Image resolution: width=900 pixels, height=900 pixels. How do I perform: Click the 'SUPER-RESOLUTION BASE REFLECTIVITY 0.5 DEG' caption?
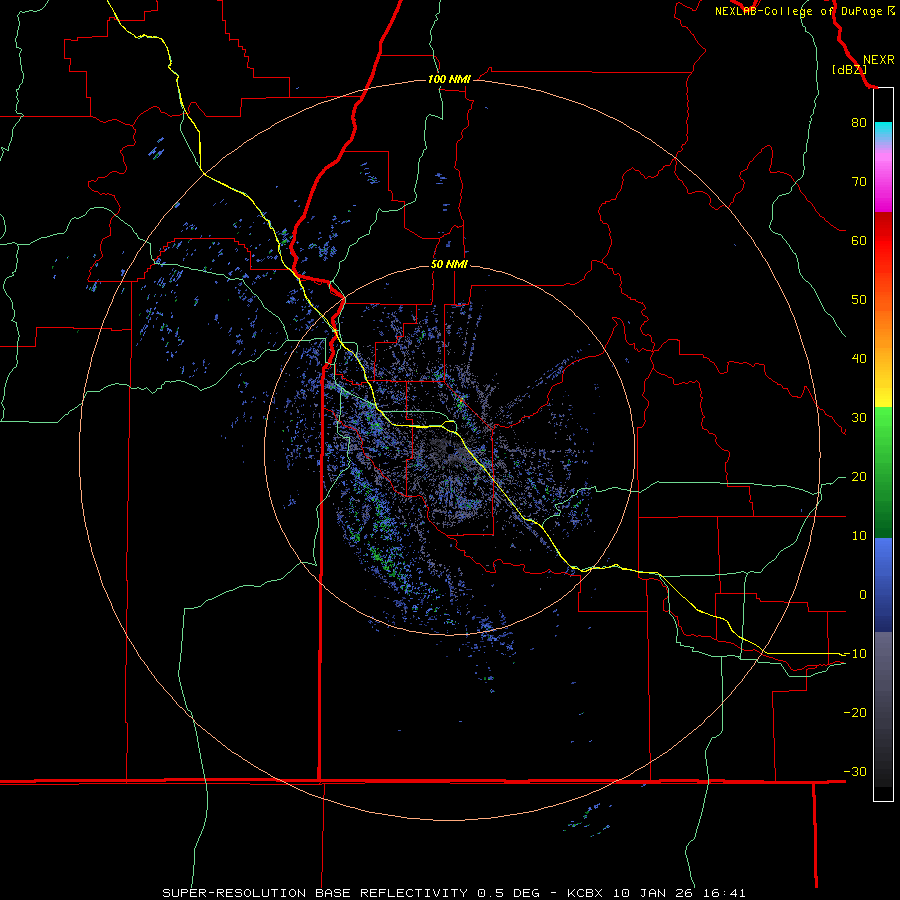tap(351, 893)
